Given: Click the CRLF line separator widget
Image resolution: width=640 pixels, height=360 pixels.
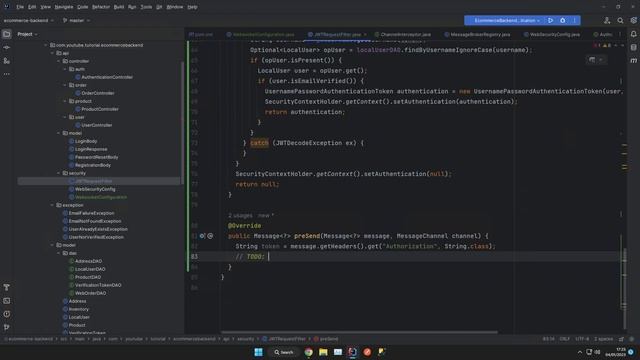Looking at the screenshot, I should point(564,339).
